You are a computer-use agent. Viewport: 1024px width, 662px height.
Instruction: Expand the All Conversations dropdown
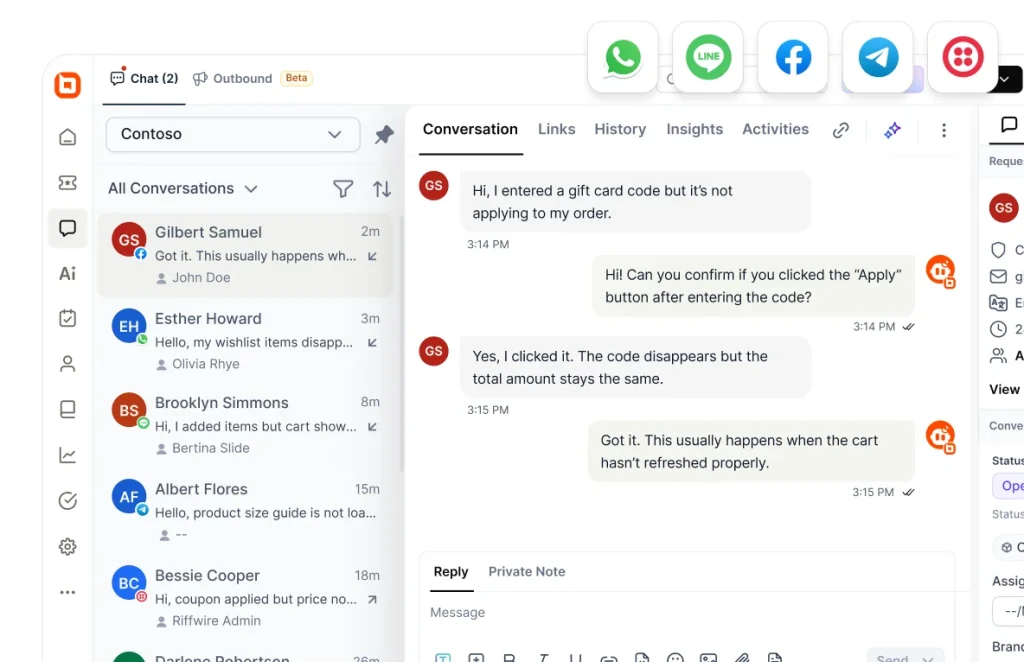(x=182, y=189)
